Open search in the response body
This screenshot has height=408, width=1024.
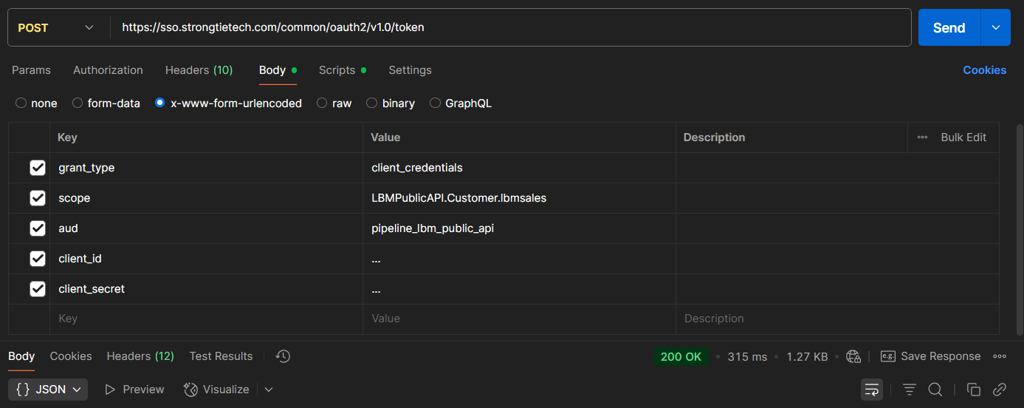pos(935,389)
